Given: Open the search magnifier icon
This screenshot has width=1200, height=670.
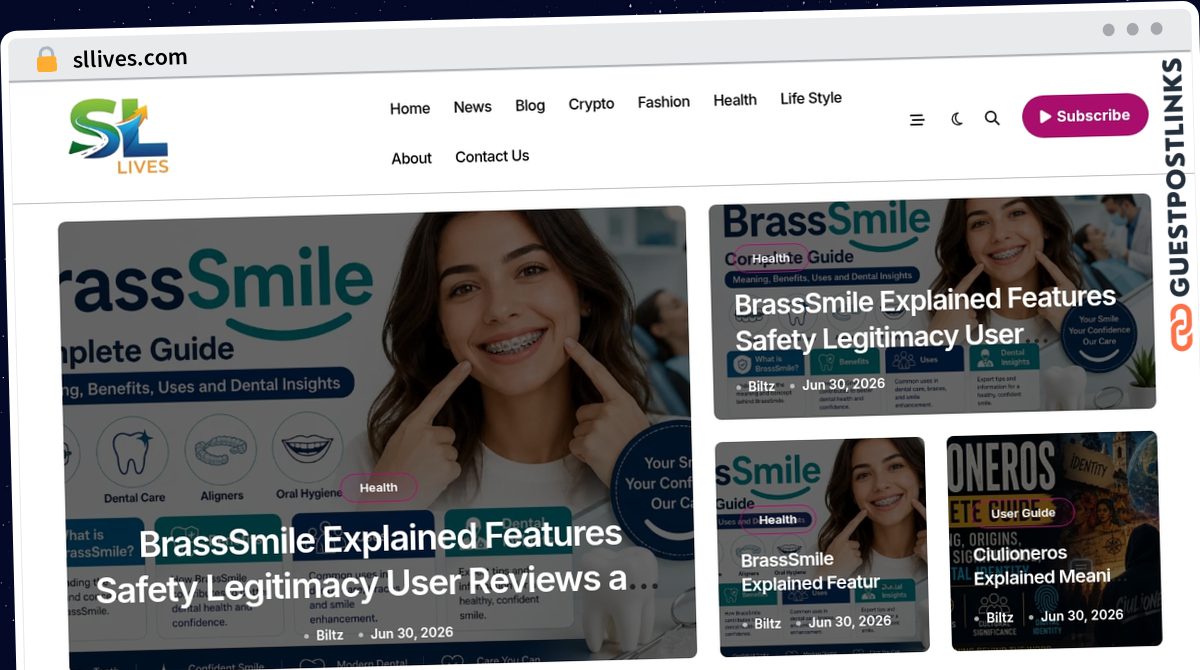Looking at the screenshot, I should point(992,118).
